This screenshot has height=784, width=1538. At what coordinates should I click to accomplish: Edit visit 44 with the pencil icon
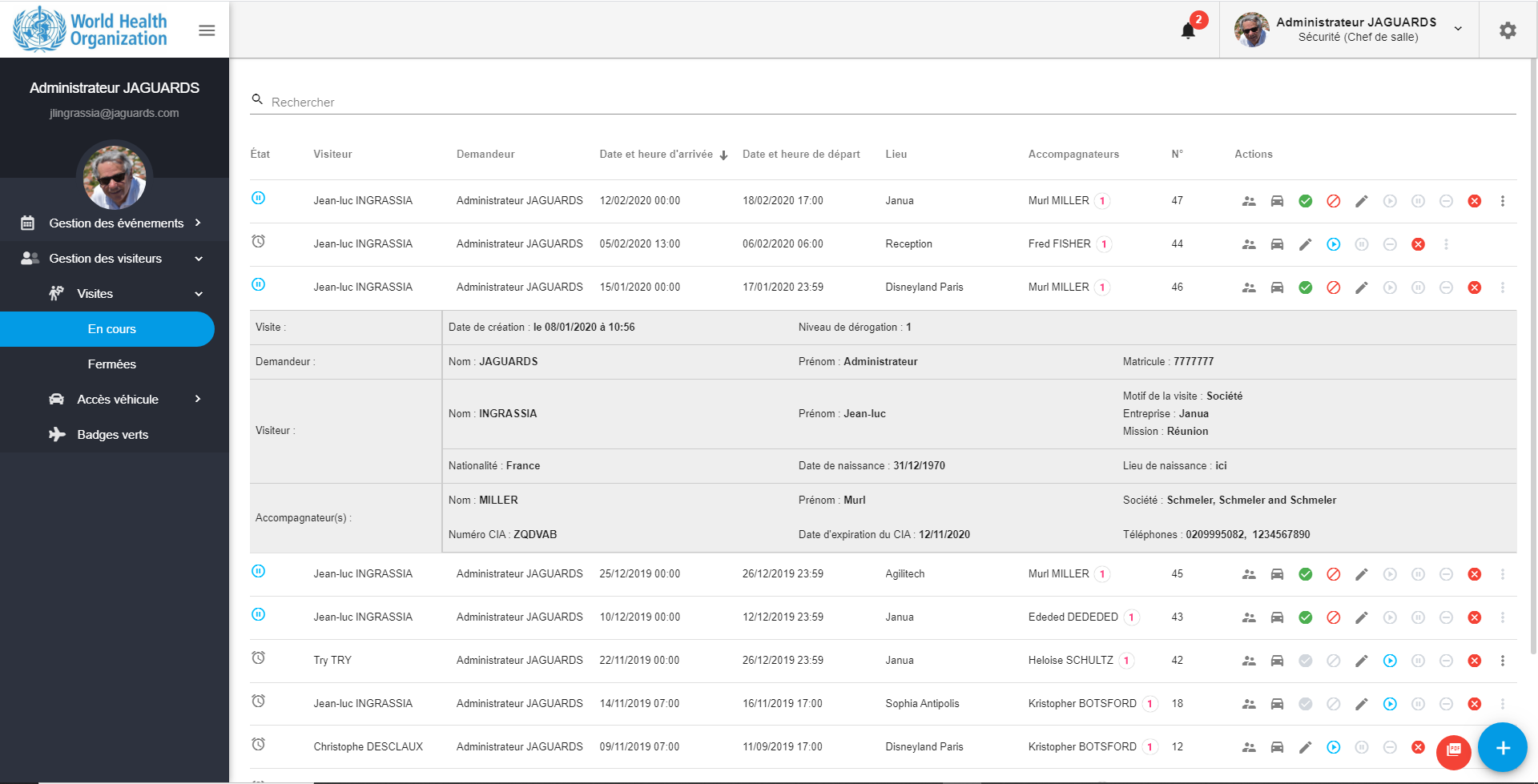(1306, 244)
